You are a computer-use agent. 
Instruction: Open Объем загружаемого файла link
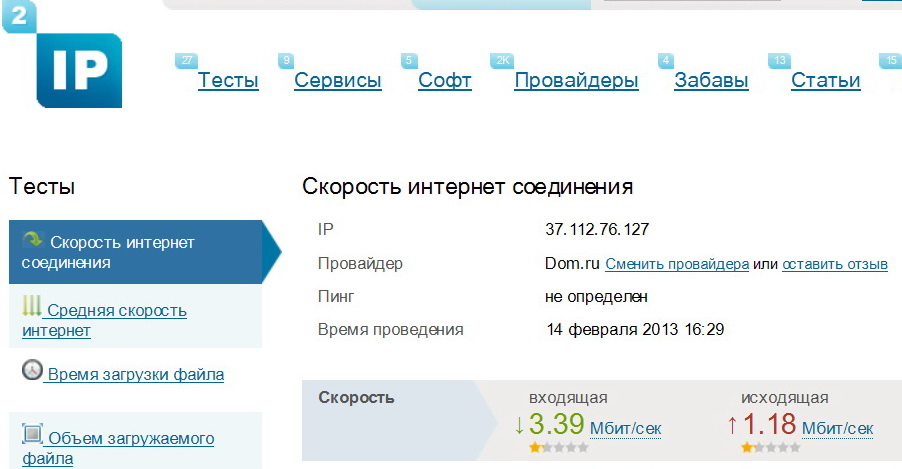(118, 448)
